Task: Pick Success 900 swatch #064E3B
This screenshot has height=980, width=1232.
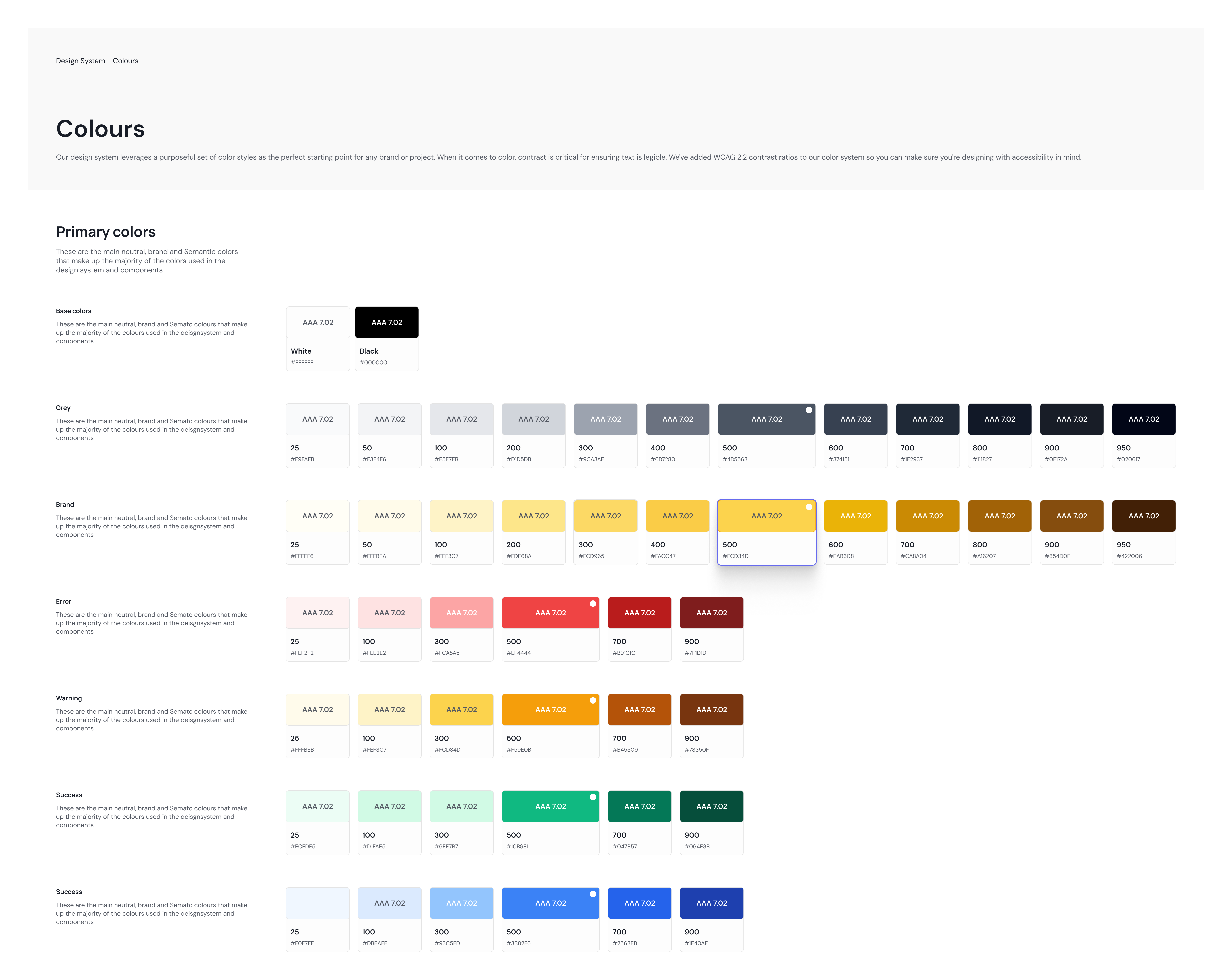Action: (712, 823)
